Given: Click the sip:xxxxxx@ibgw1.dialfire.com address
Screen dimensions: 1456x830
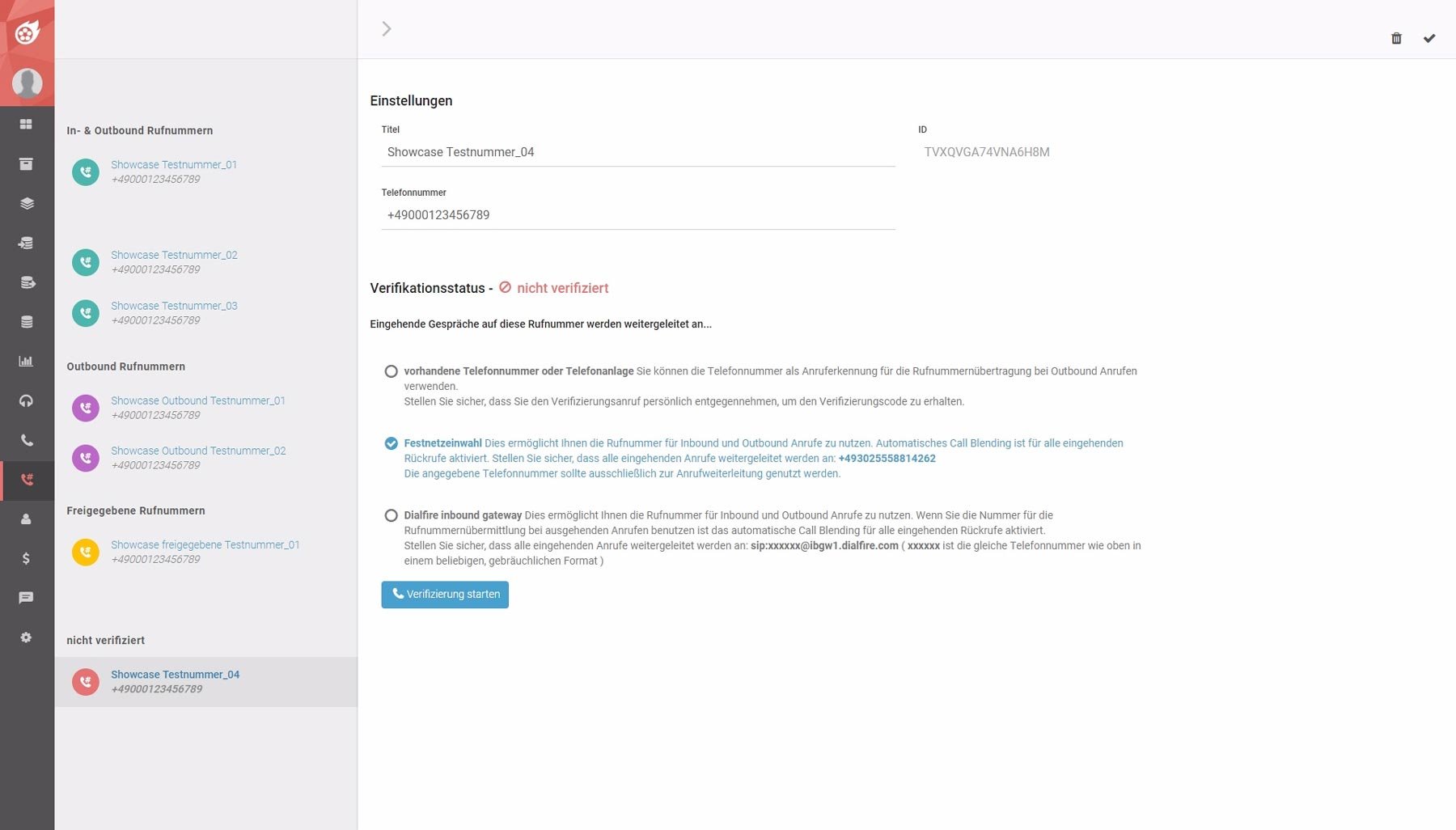Looking at the screenshot, I should [x=824, y=546].
